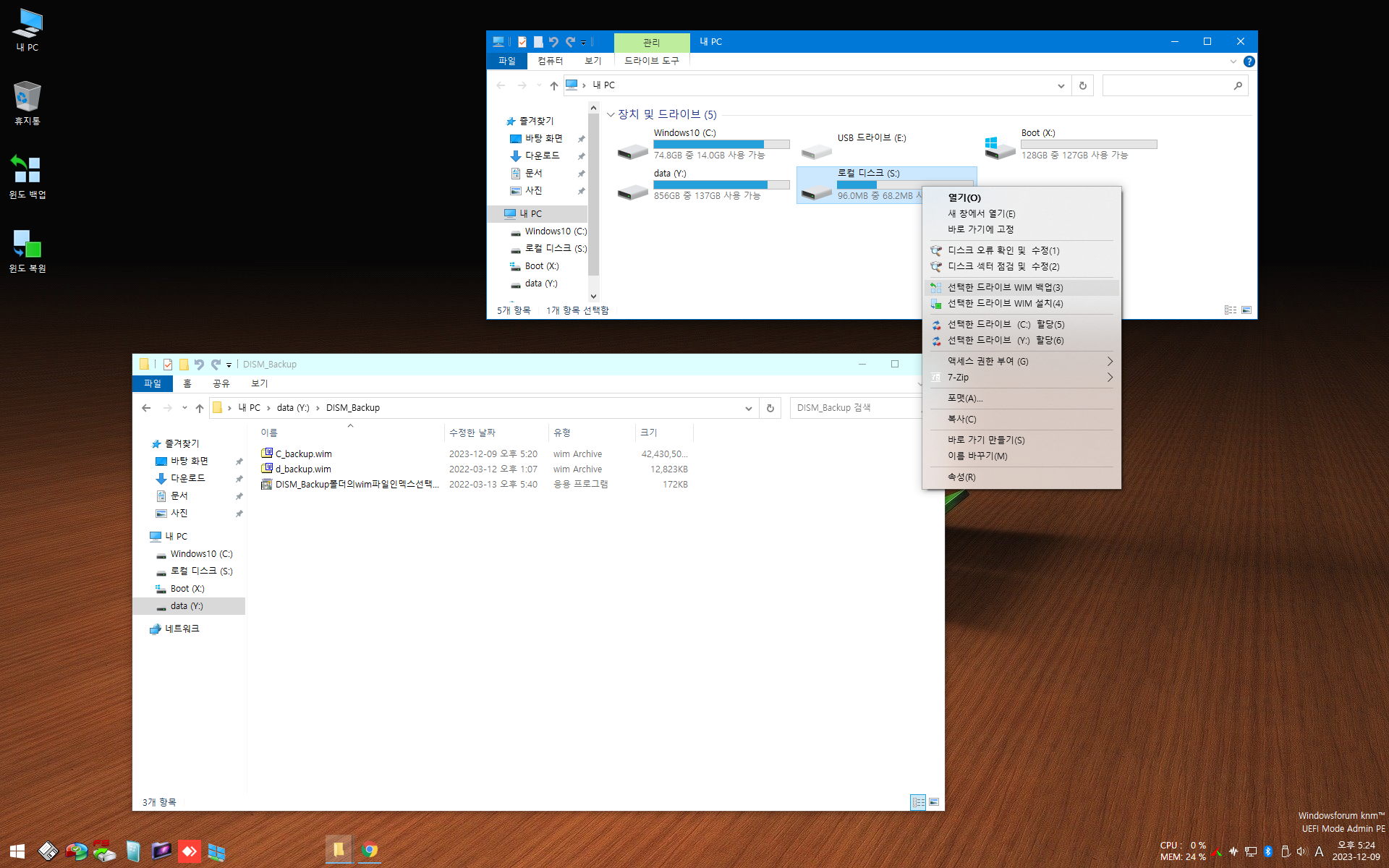This screenshot has width=1389, height=868.
Task: Select 네트워크 in DISM_Backup sidebar
Action: pyautogui.click(x=182, y=629)
